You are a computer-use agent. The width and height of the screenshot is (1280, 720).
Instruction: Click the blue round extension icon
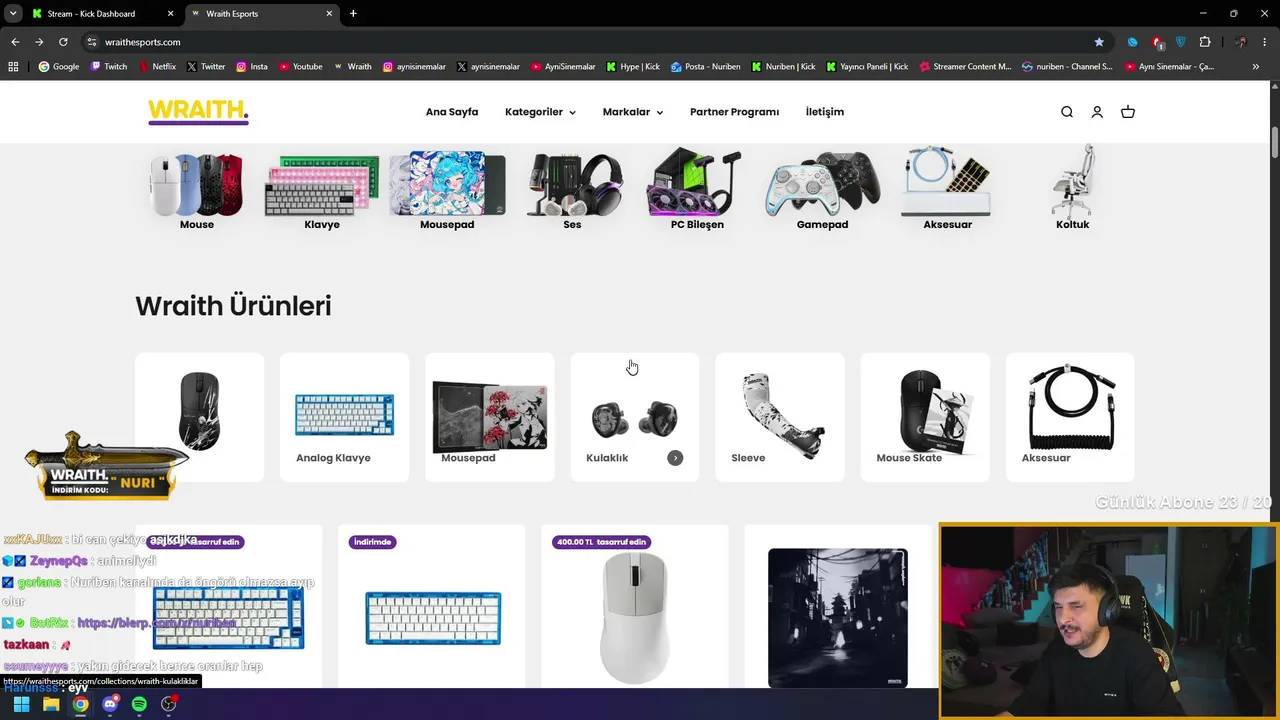1132,42
